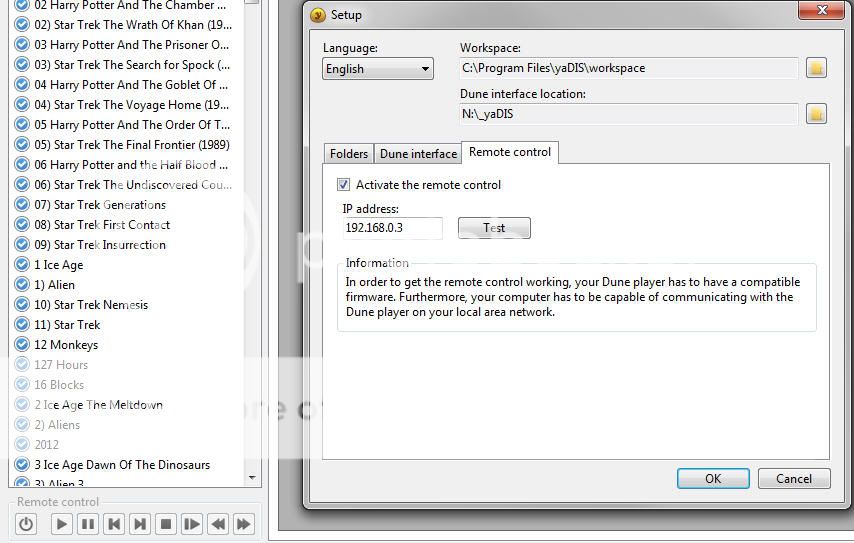Image resolution: width=854 pixels, height=543 pixels.
Task: Browse for the Workspace folder
Action: coord(816,68)
